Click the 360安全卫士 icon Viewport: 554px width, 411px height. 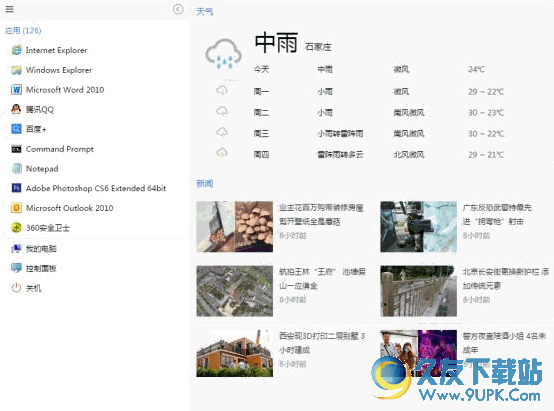[x=16, y=228]
